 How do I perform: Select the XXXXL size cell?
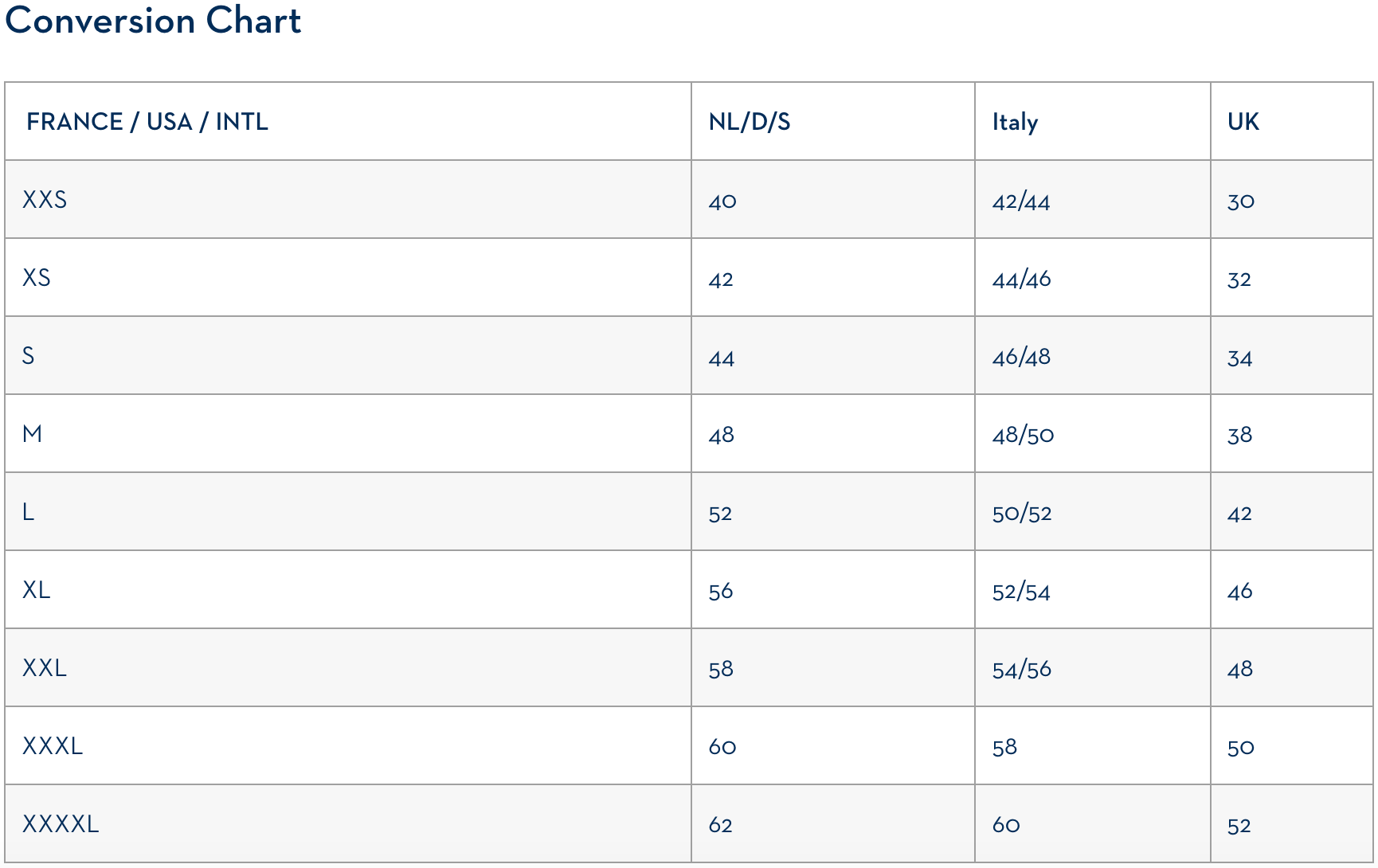(61, 824)
